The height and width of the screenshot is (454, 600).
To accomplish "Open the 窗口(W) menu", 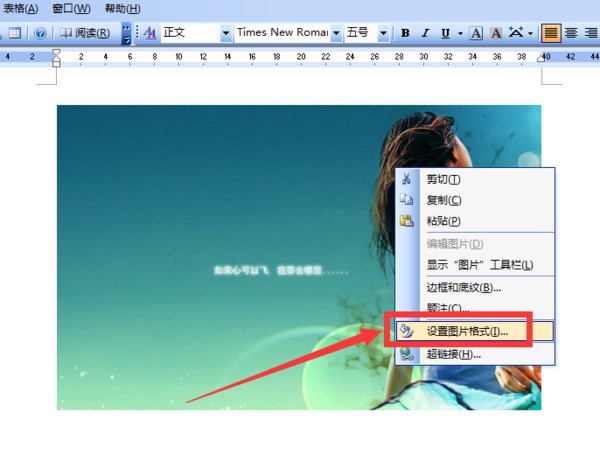I will pos(69,8).
